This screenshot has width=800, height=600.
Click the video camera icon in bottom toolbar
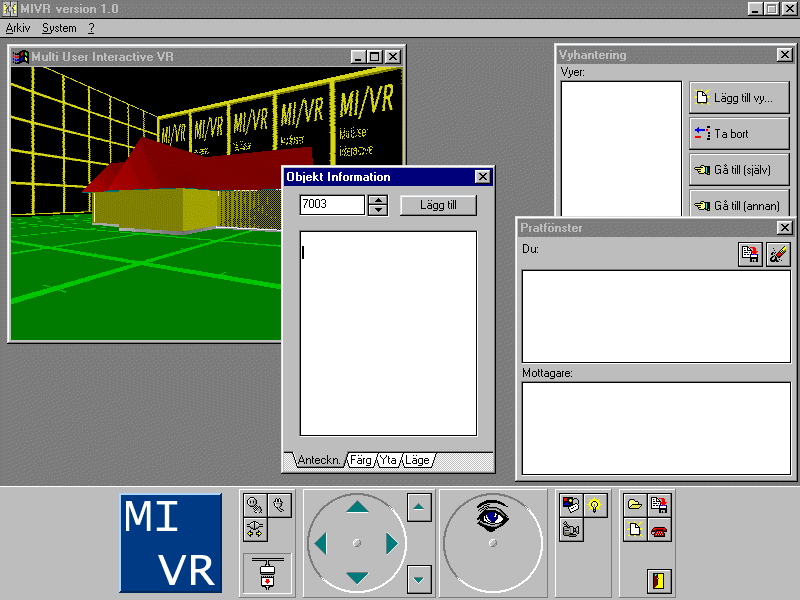[x=572, y=529]
